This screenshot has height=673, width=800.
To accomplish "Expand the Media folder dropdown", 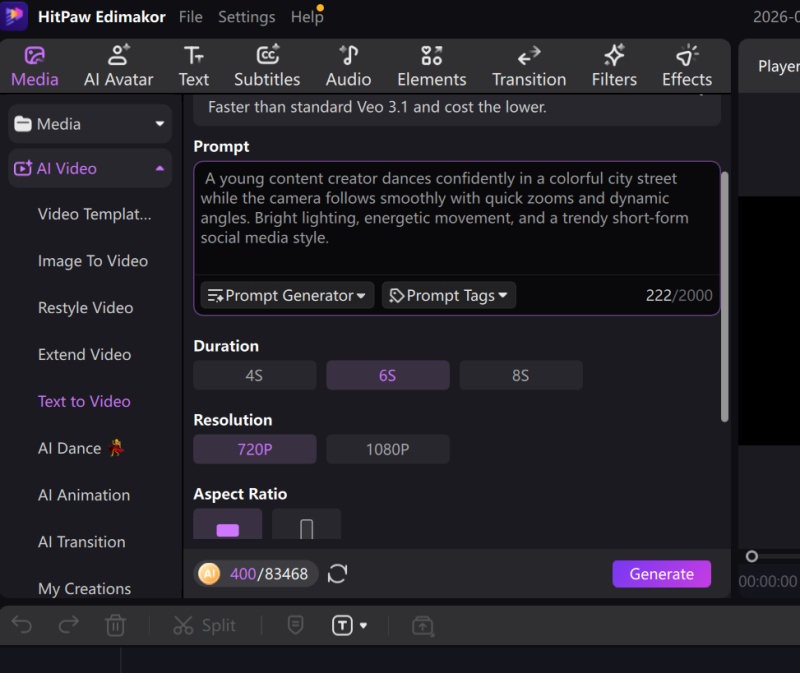I will [x=160, y=123].
